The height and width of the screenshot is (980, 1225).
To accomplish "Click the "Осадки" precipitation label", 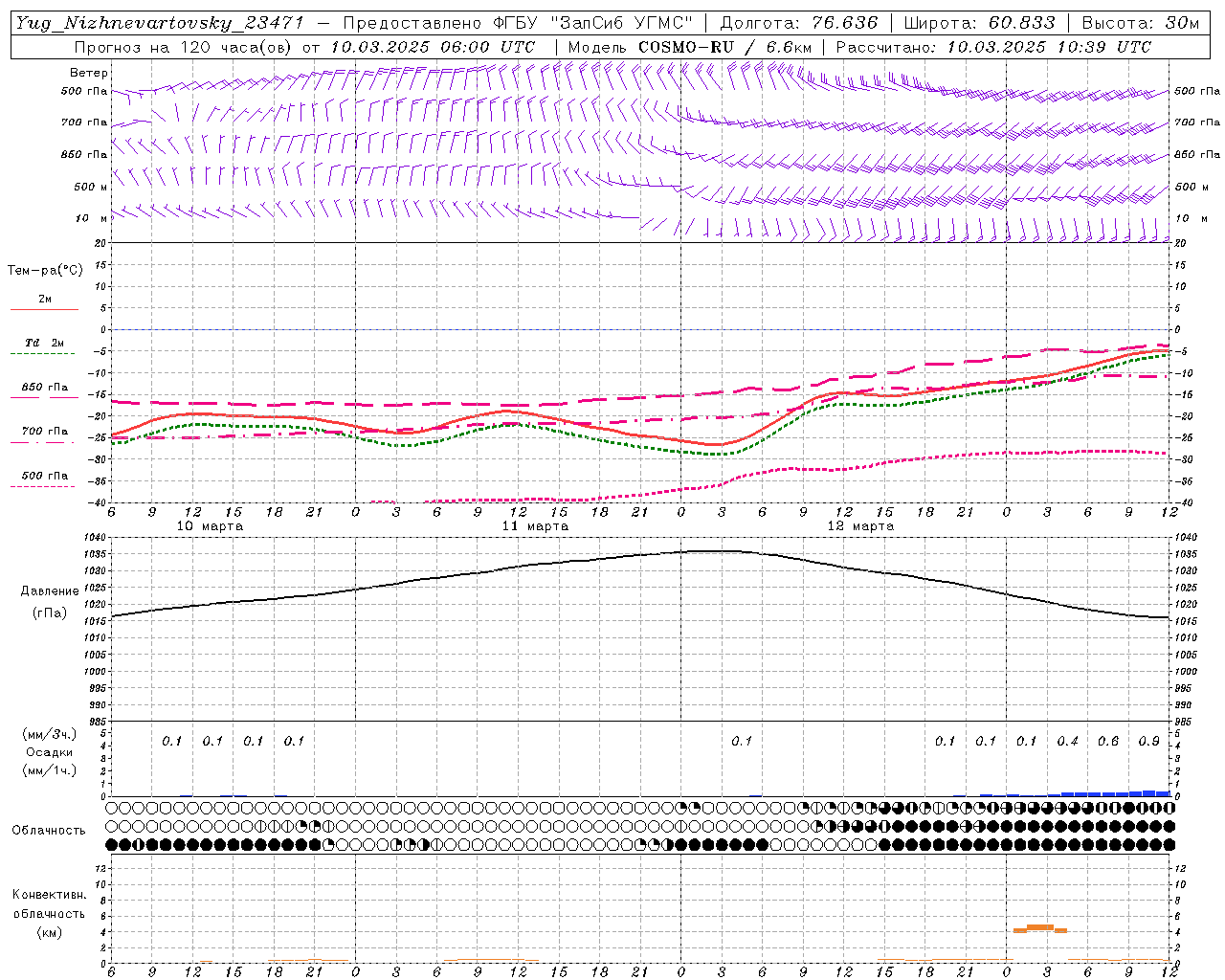I will [50, 752].
